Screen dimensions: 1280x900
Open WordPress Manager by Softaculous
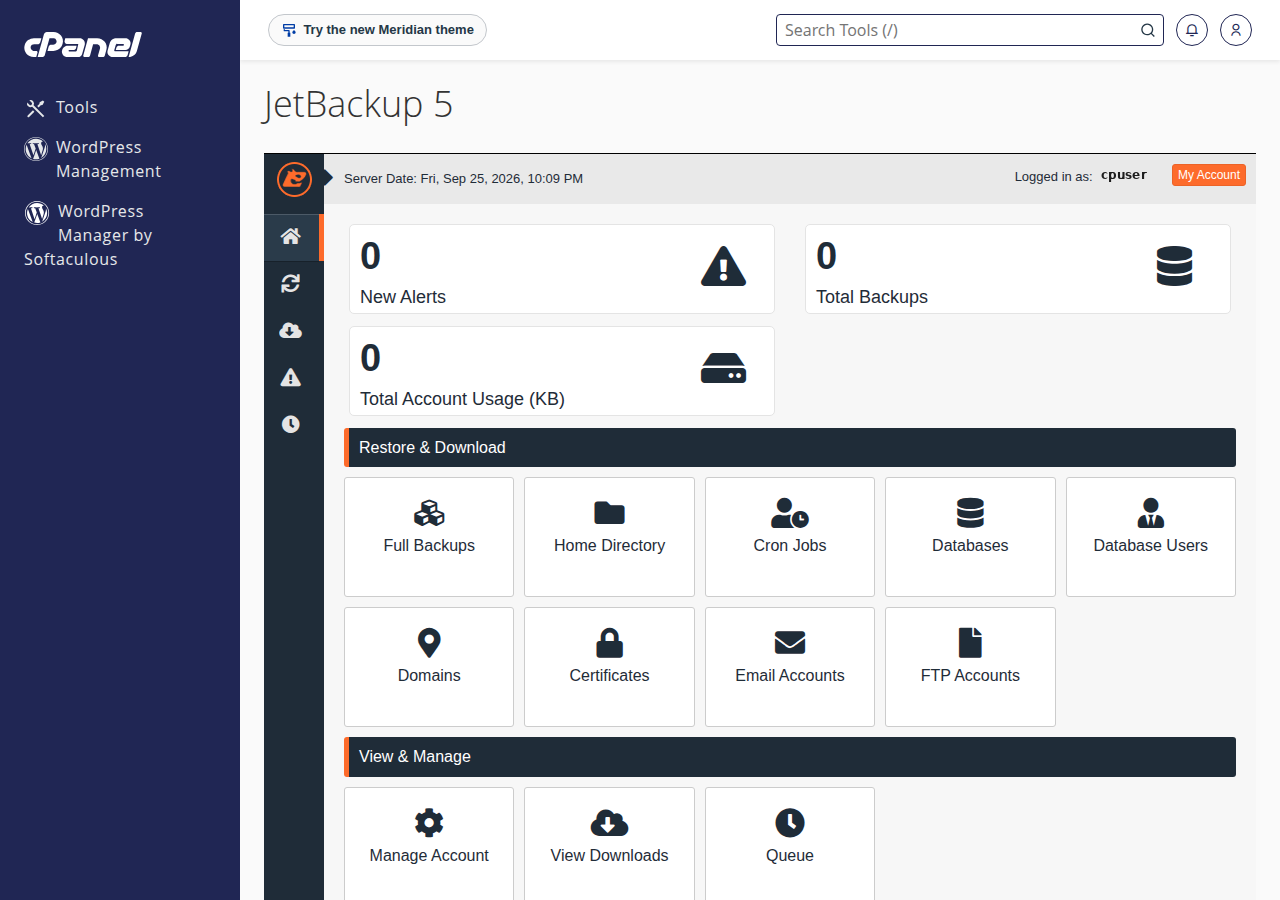point(88,235)
